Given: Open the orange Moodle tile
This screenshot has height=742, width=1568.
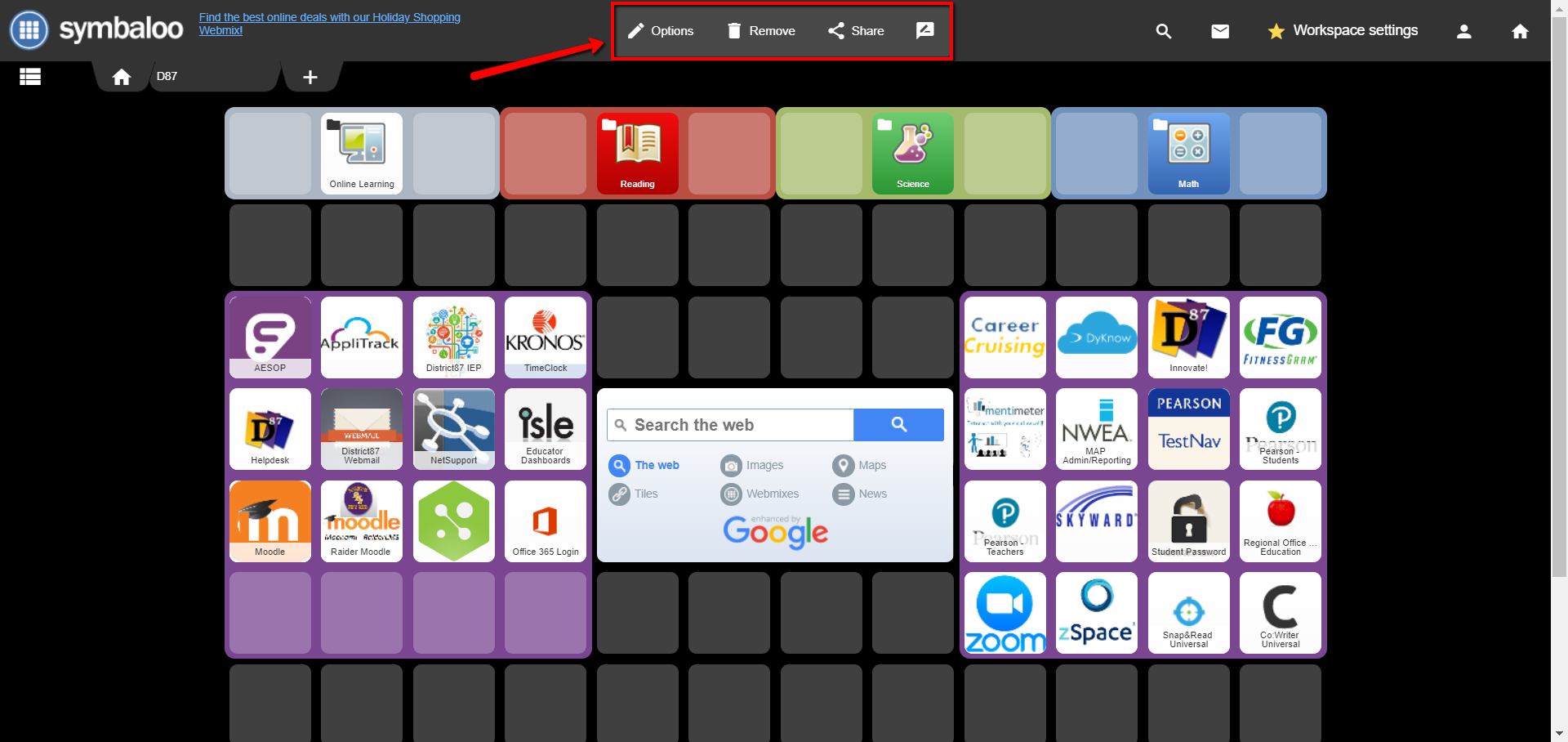Looking at the screenshot, I should [270, 521].
